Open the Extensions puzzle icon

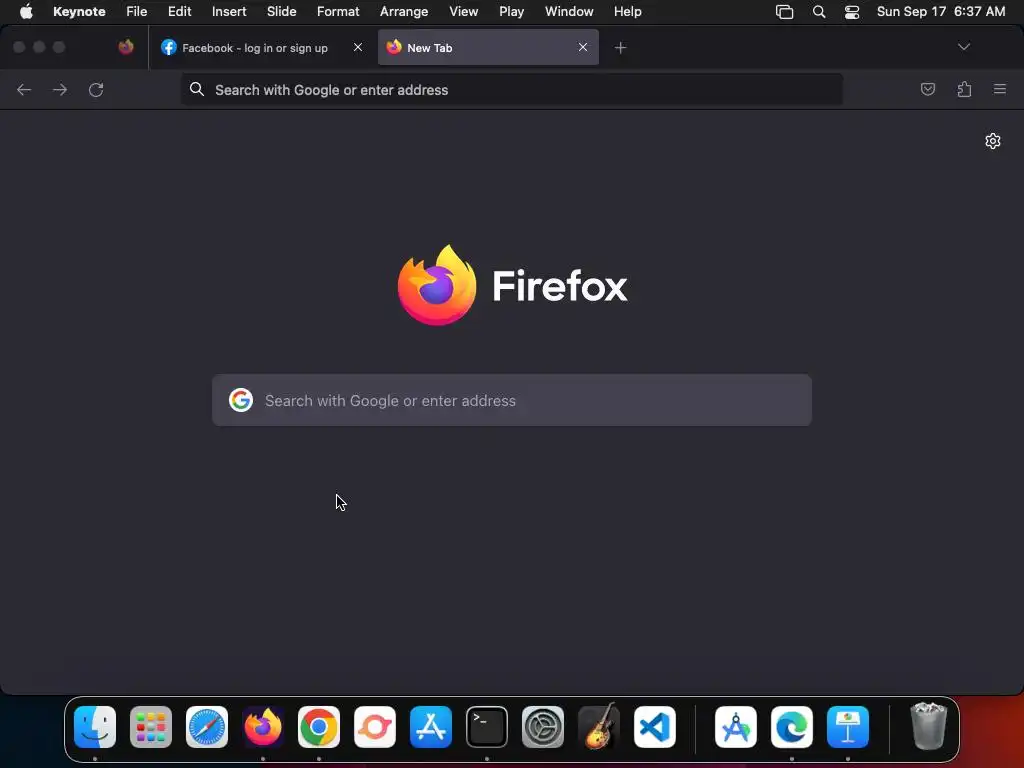[x=964, y=89]
